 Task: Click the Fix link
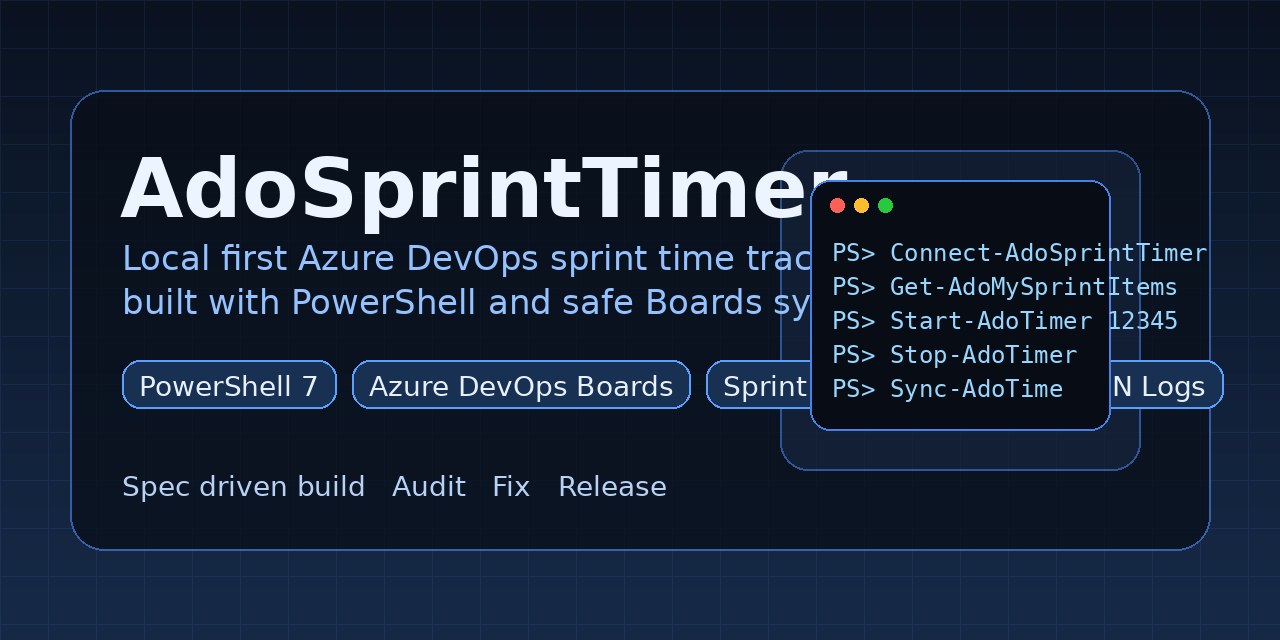tap(511, 487)
